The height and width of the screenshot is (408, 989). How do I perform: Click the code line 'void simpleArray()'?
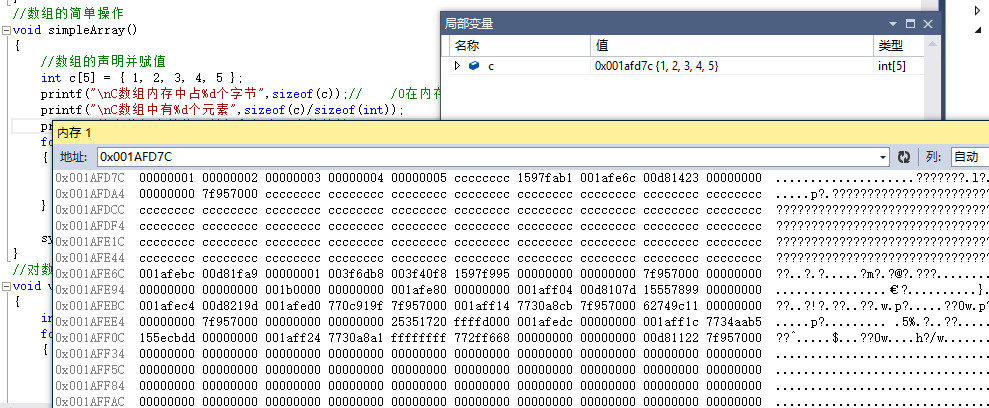pos(75,30)
